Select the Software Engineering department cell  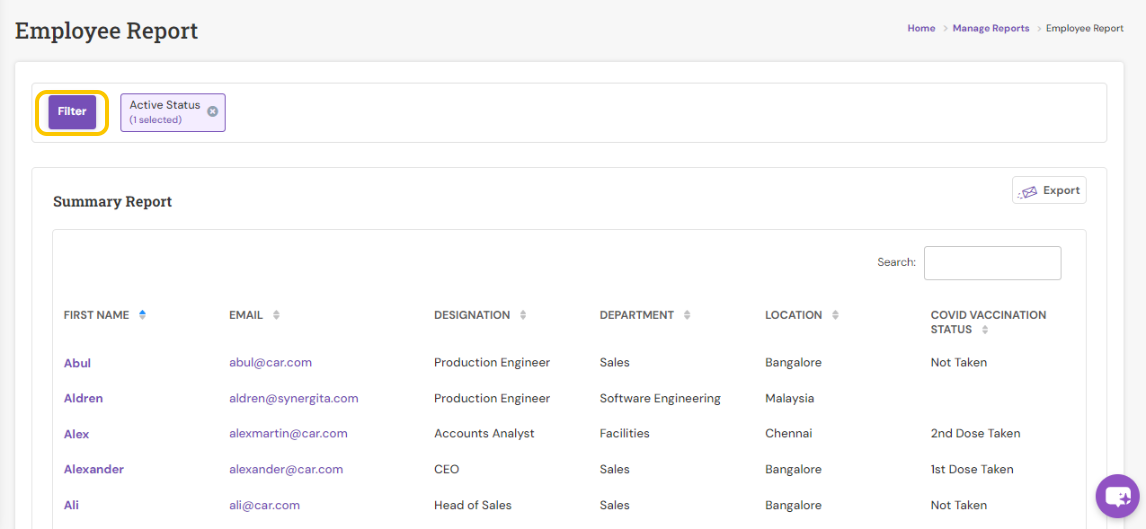660,398
